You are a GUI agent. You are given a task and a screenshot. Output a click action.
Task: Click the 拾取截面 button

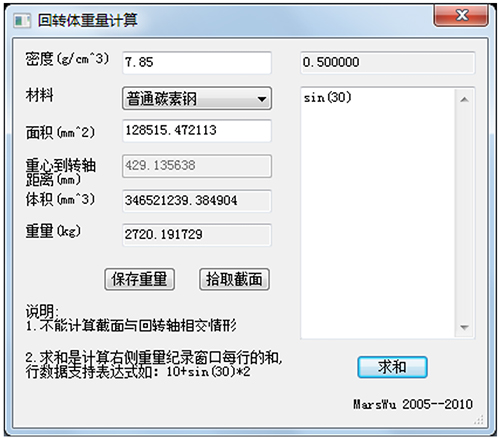(234, 279)
